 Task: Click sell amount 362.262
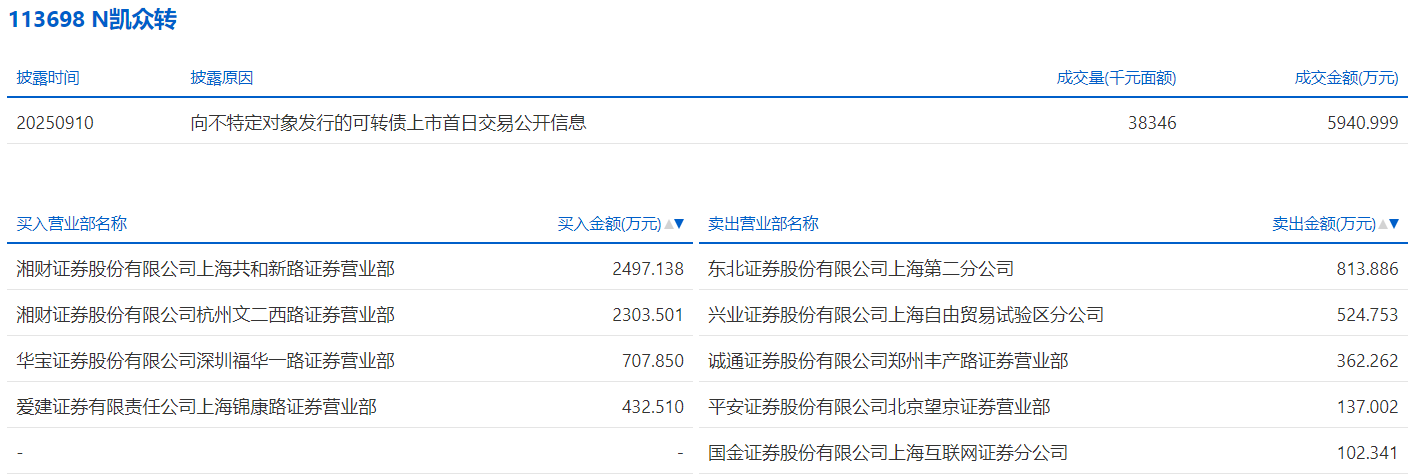(1367, 361)
